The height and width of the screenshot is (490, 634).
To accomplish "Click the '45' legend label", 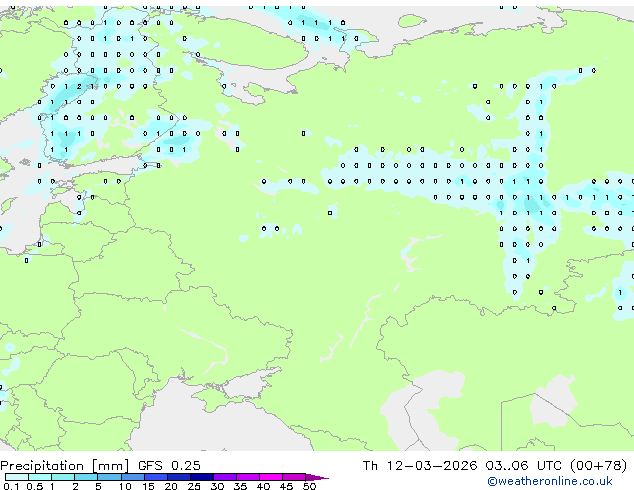I will 286,486.
